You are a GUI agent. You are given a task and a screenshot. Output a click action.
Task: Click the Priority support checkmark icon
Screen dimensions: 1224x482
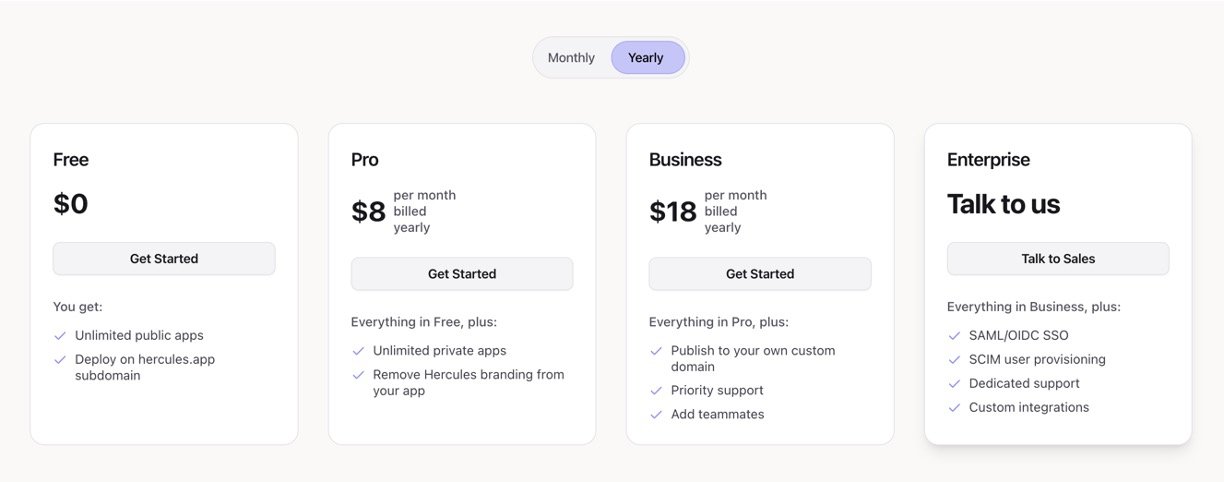[x=656, y=391]
